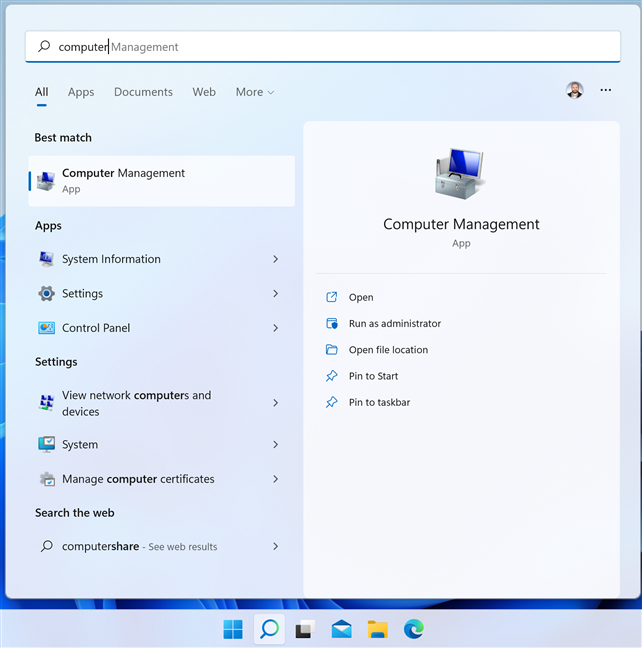This screenshot has width=642, height=648.
Task: Open the user profile avatar
Action: pos(575,90)
